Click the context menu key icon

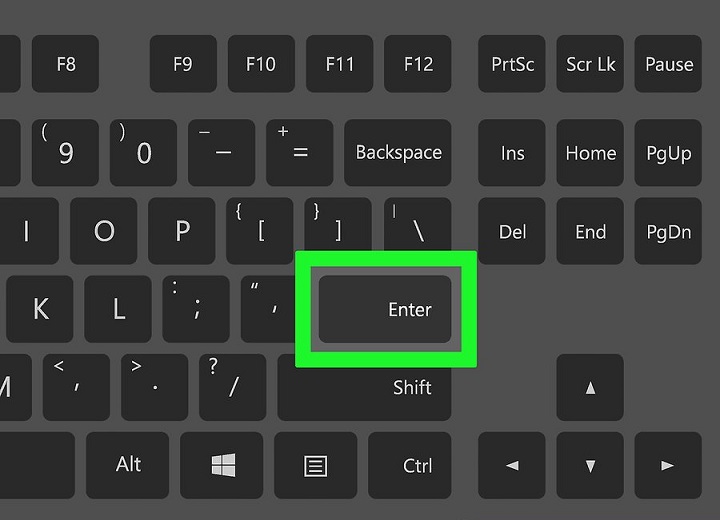(315, 465)
